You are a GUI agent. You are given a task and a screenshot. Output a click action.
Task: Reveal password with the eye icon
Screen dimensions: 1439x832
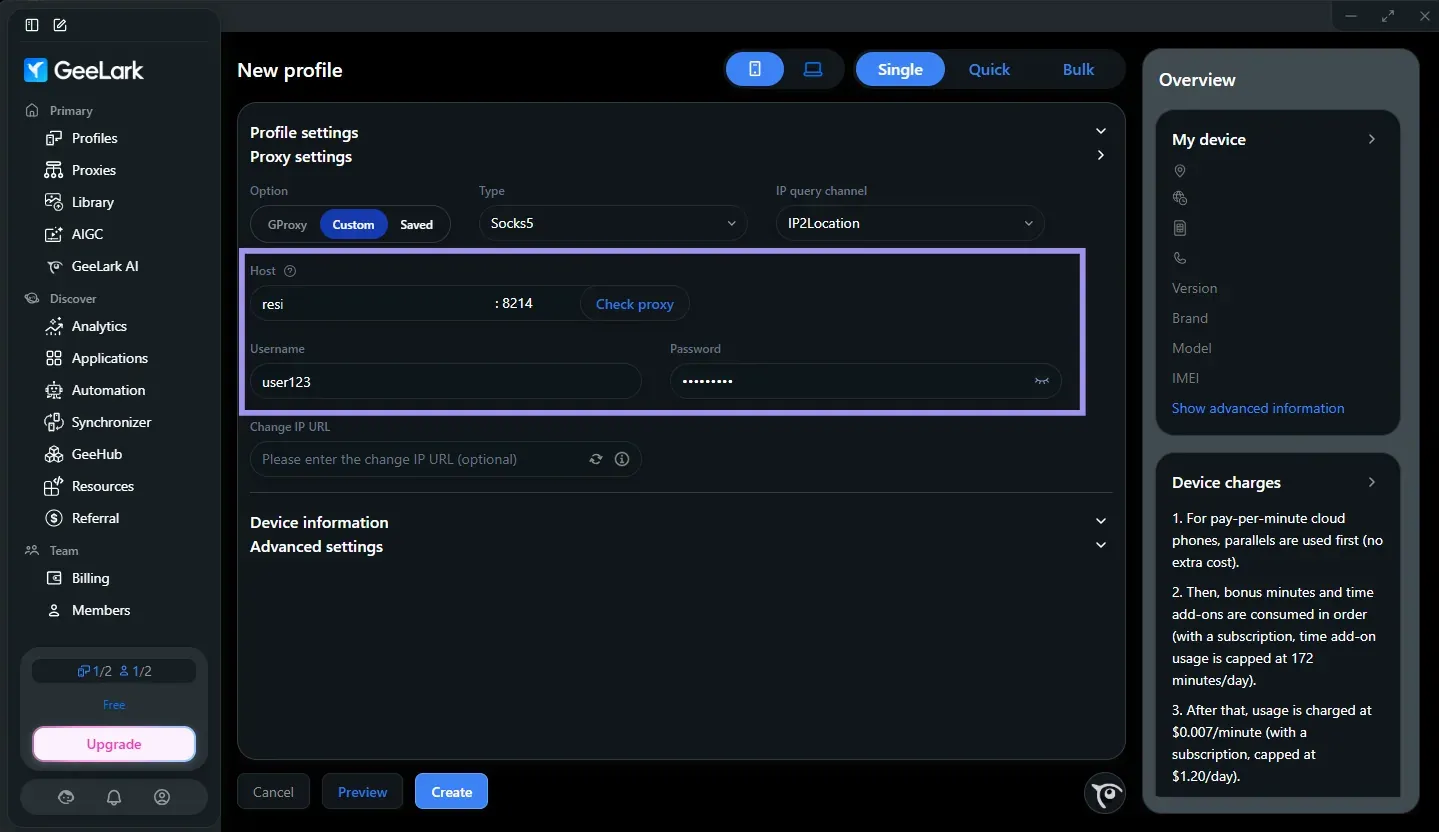click(x=1042, y=381)
